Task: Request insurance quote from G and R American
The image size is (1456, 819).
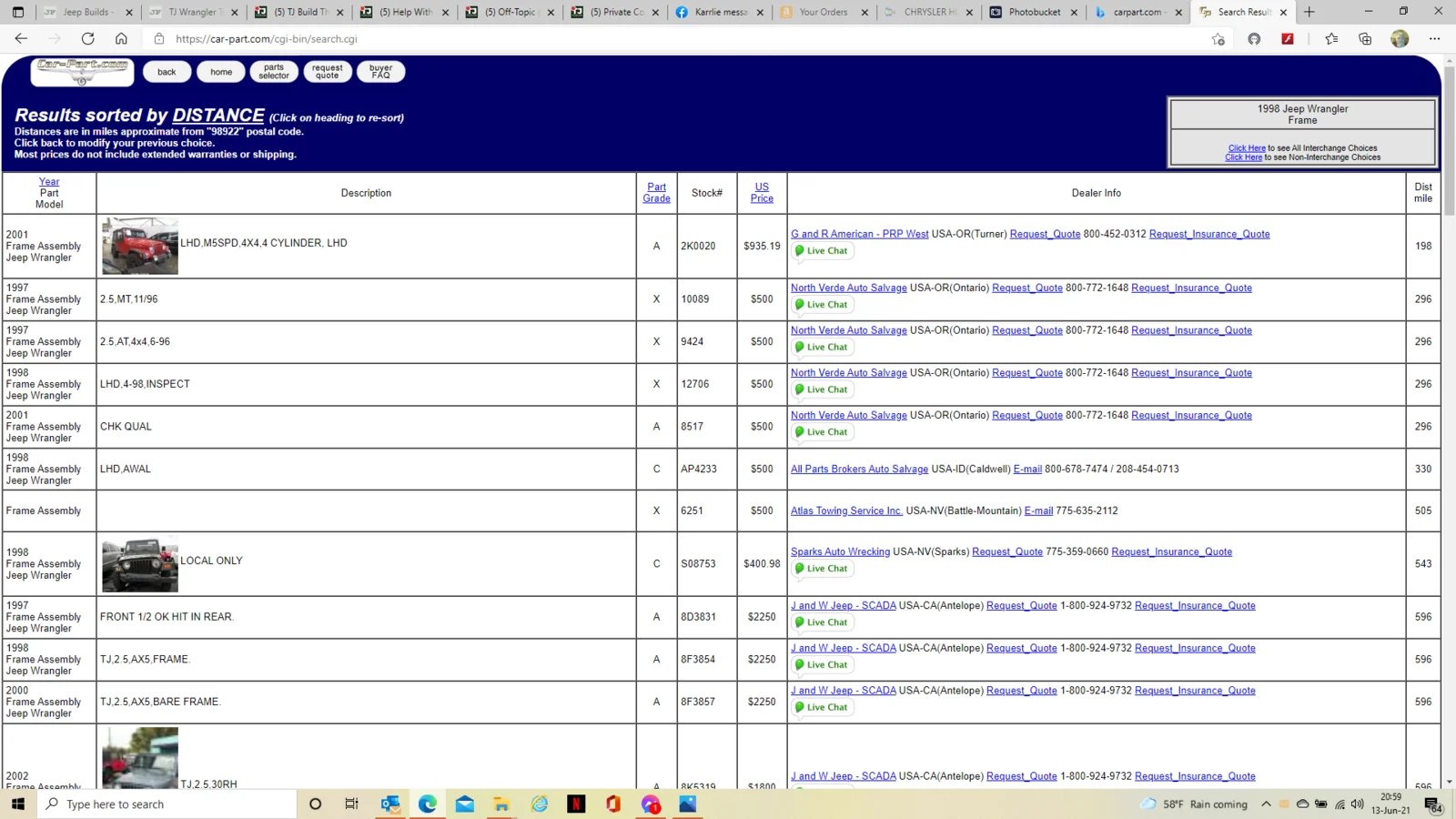Action: point(1209,234)
